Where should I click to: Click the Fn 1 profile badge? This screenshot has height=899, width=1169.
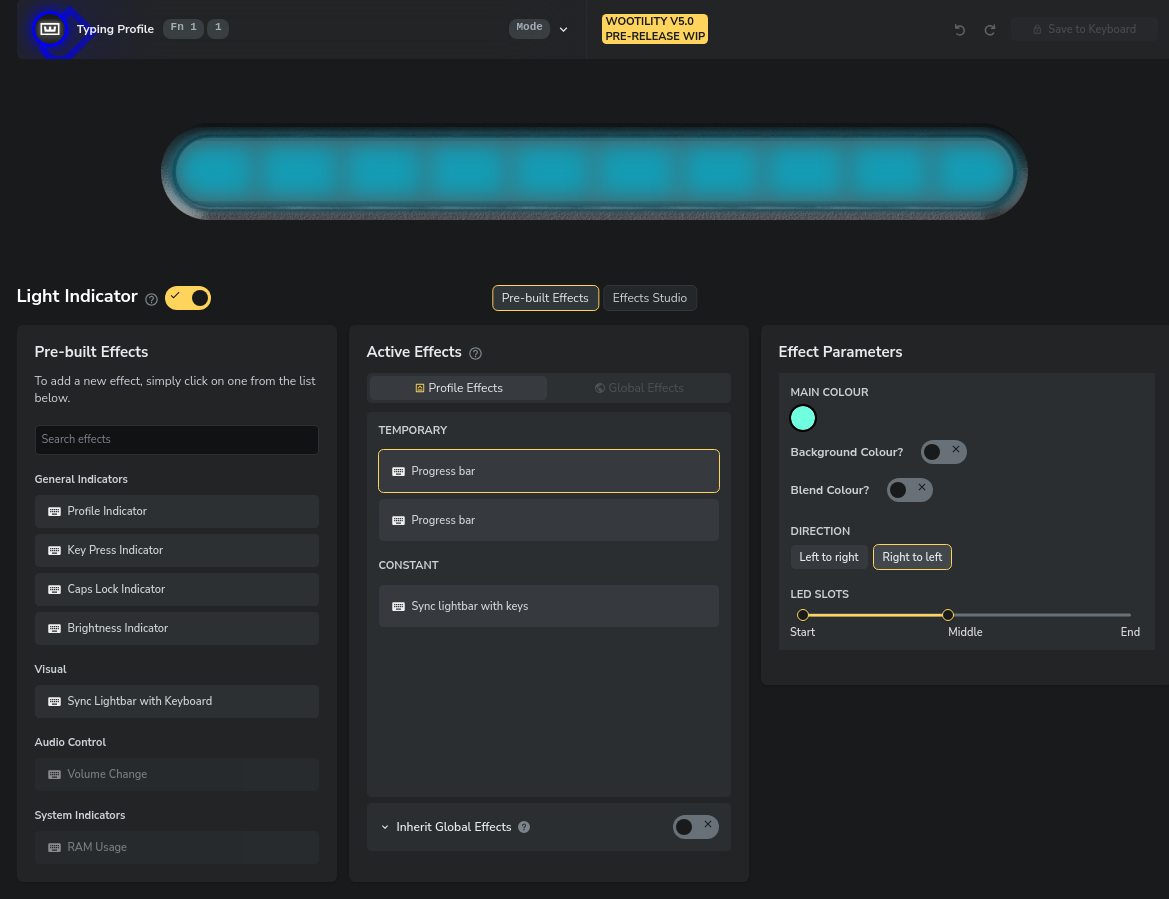click(x=183, y=28)
